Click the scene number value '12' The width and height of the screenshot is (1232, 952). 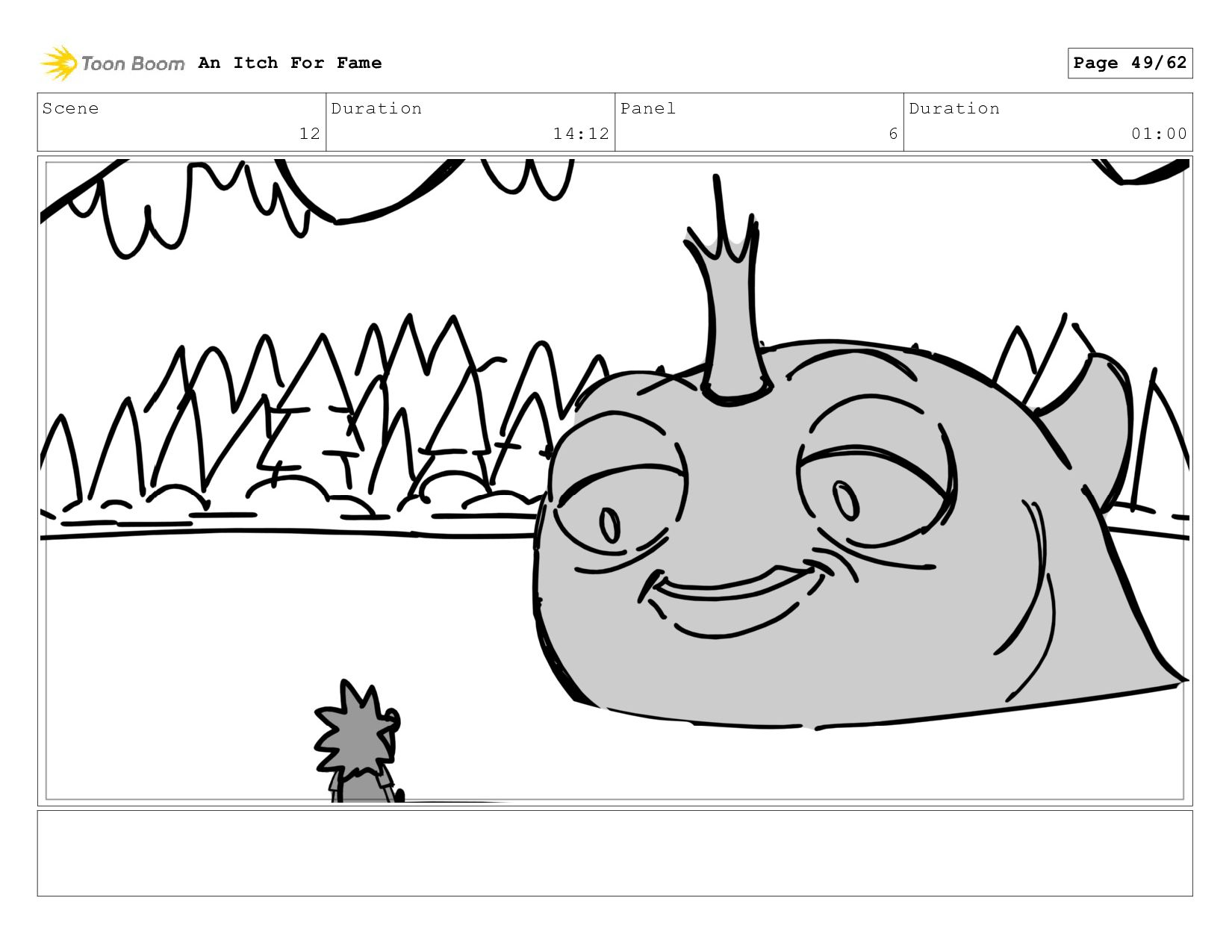tap(309, 134)
